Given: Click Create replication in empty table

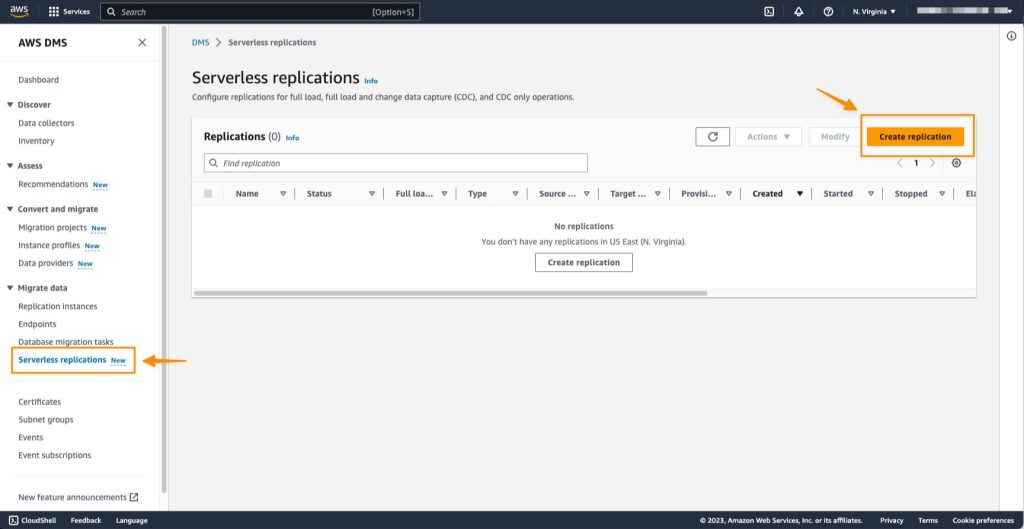Looking at the screenshot, I should coord(584,263).
